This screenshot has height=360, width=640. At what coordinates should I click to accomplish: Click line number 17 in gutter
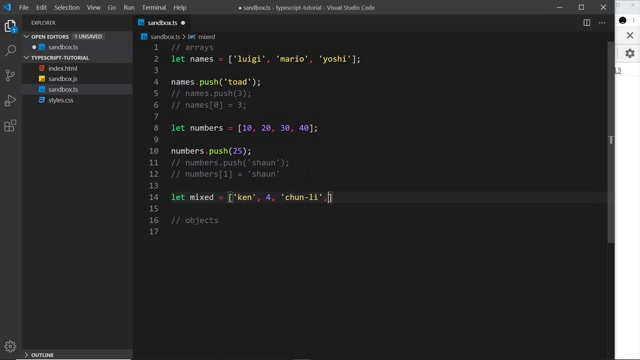click(153, 232)
